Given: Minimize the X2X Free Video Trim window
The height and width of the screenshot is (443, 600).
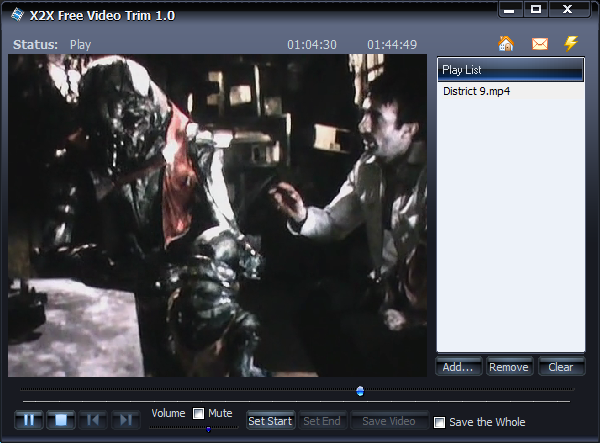Looking at the screenshot, I should pyautogui.click(x=509, y=10).
